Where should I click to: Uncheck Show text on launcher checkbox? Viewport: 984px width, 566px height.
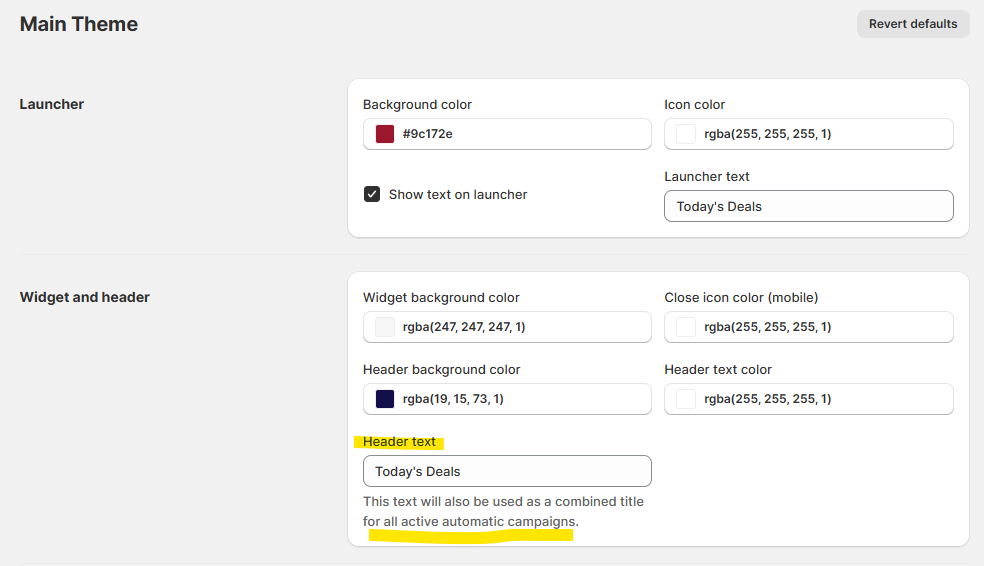click(x=372, y=194)
